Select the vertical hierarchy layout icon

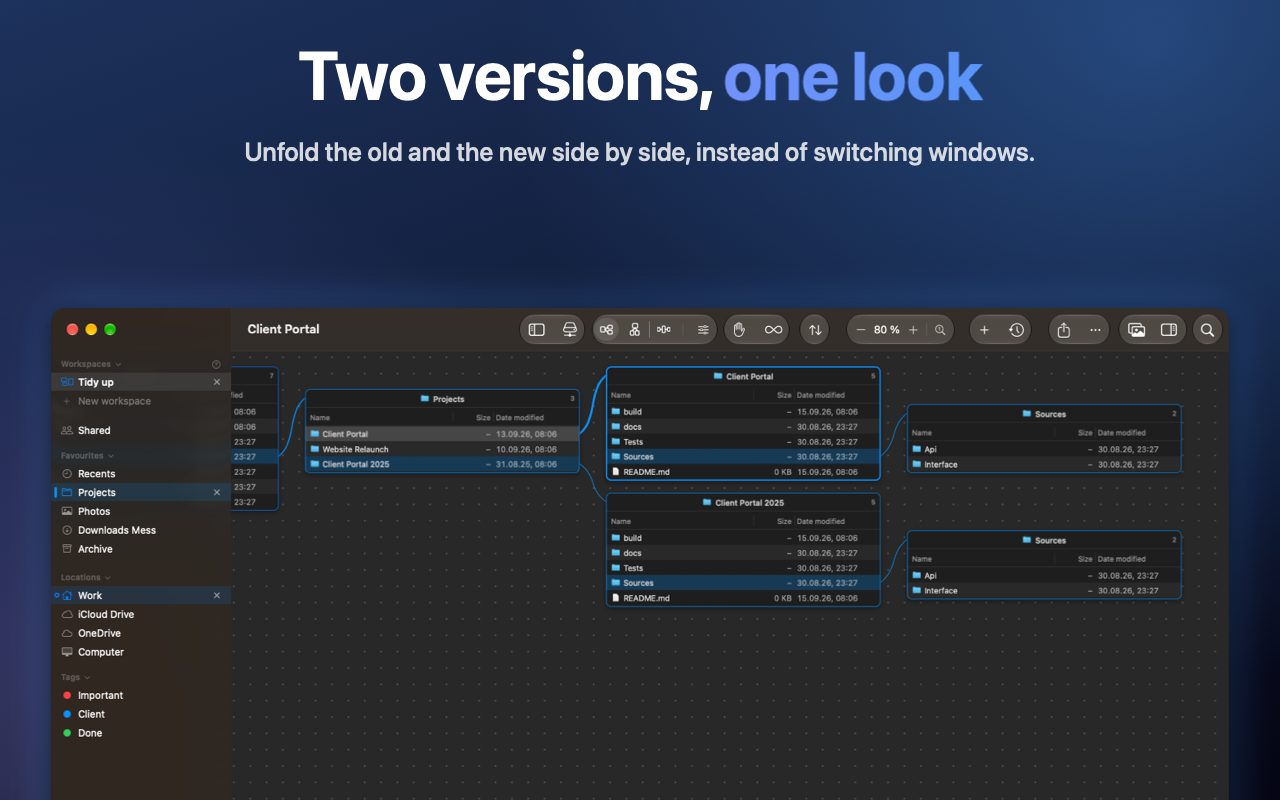635,330
